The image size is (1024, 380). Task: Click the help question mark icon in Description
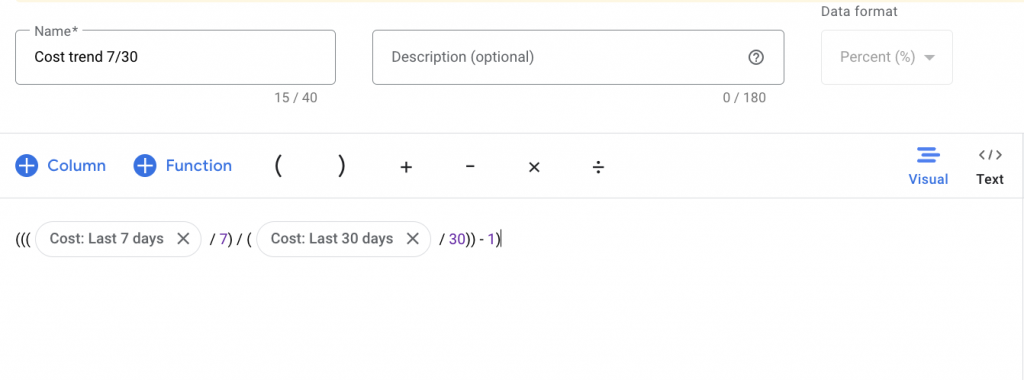point(756,57)
